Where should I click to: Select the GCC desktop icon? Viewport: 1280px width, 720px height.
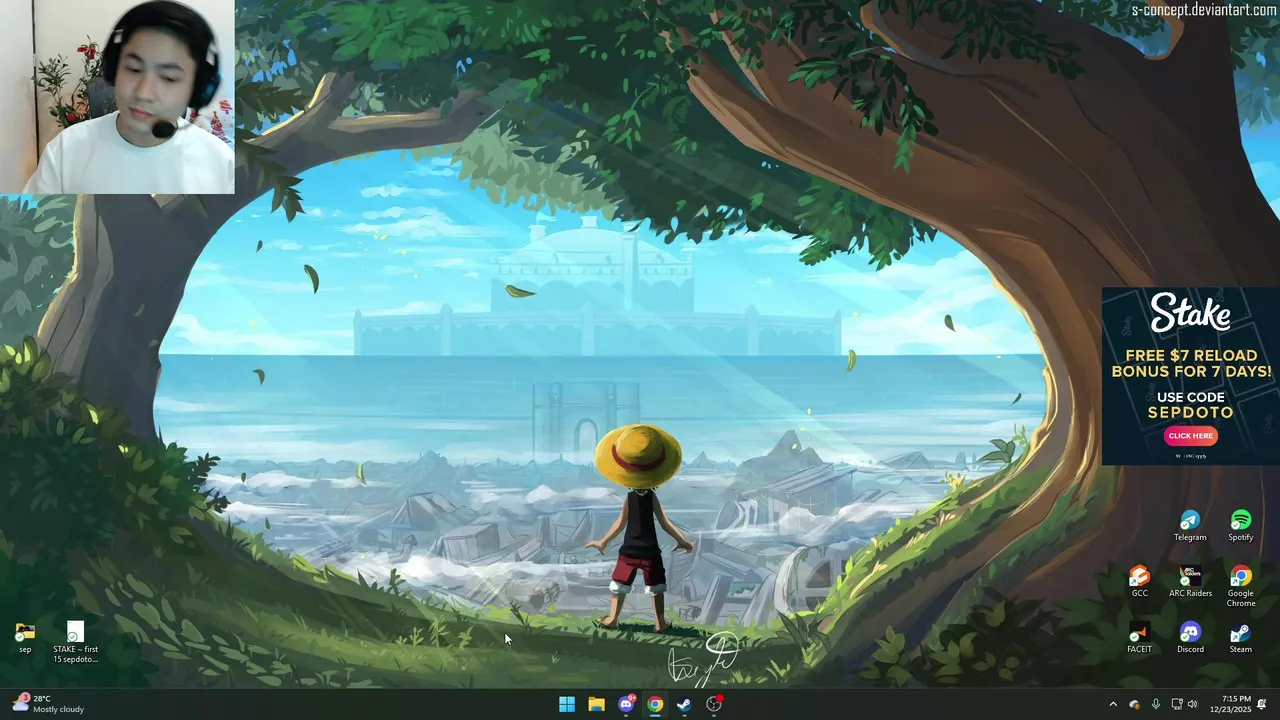(1139, 581)
